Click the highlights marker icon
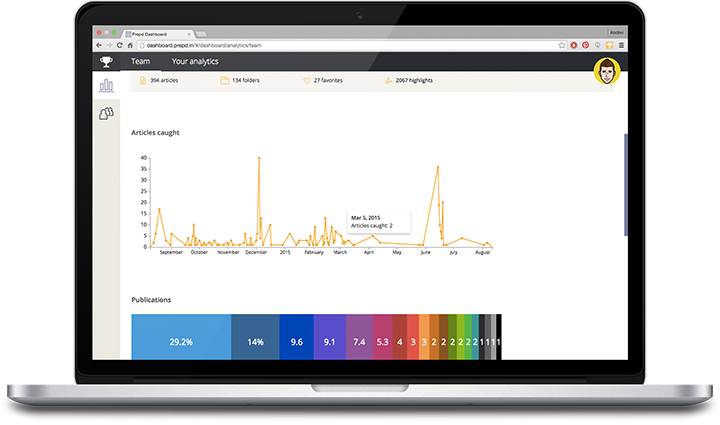The image size is (720, 425). [x=388, y=80]
